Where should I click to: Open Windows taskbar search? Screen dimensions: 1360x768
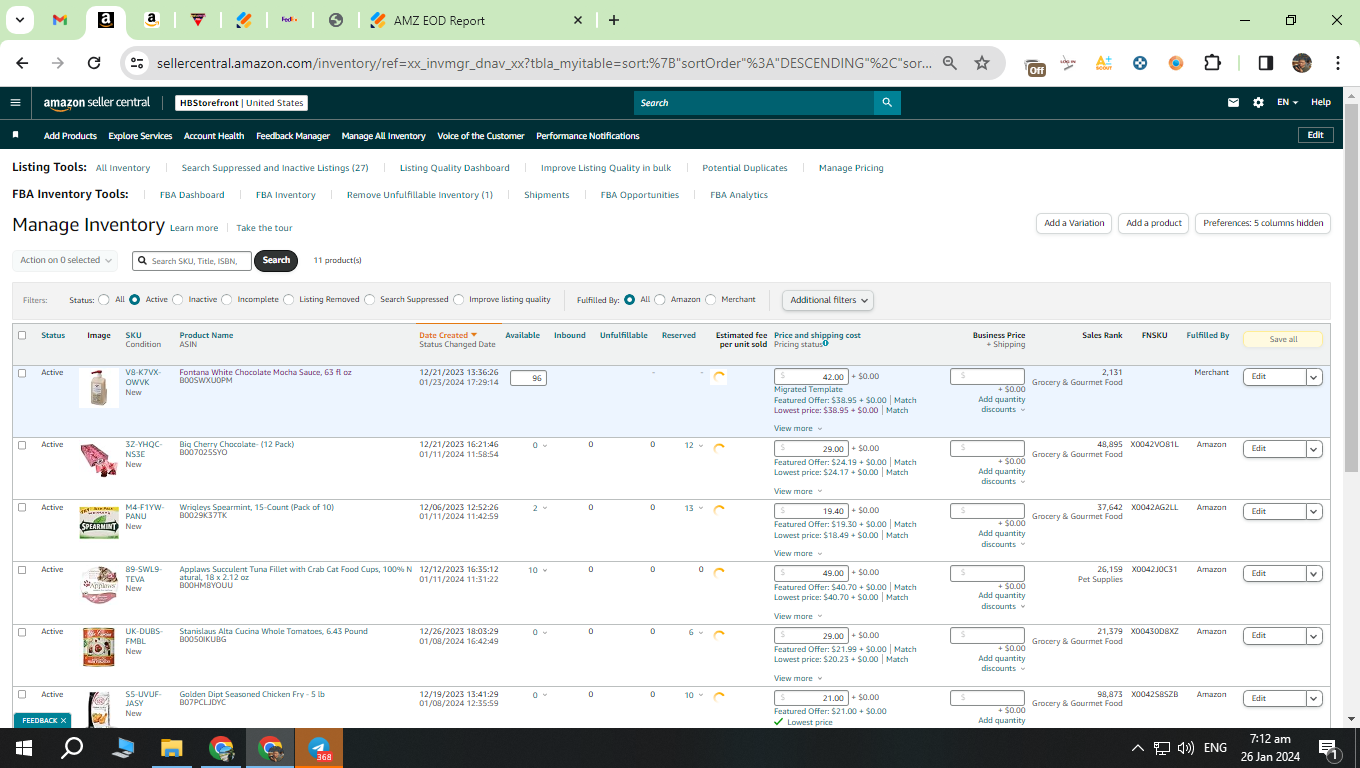point(73,748)
